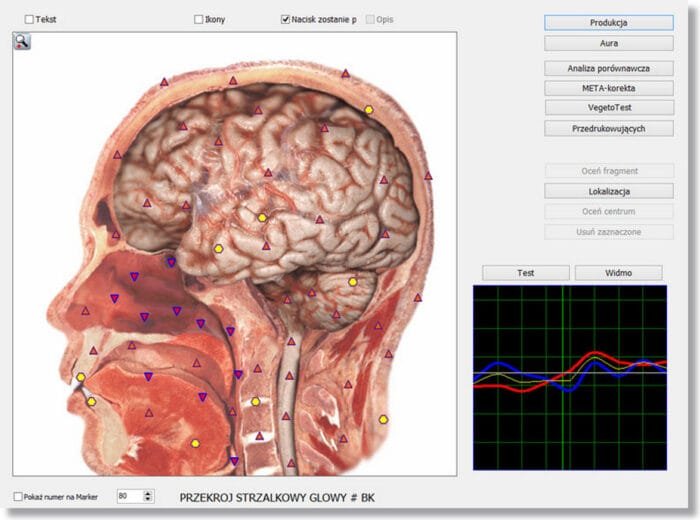Decrease the marker value with the down arrow
This screenshot has width=700, height=520.
(149, 499)
